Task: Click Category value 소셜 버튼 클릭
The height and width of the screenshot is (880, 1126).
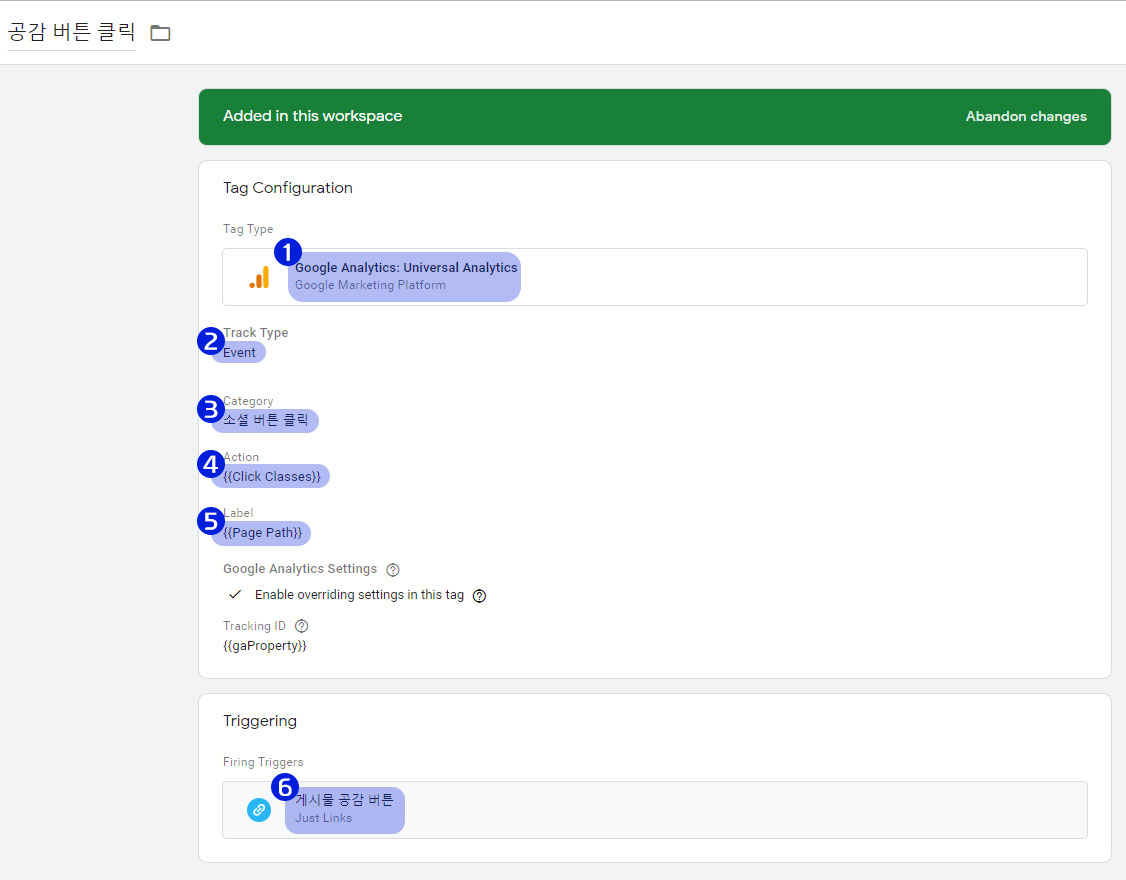Action: (x=265, y=420)
